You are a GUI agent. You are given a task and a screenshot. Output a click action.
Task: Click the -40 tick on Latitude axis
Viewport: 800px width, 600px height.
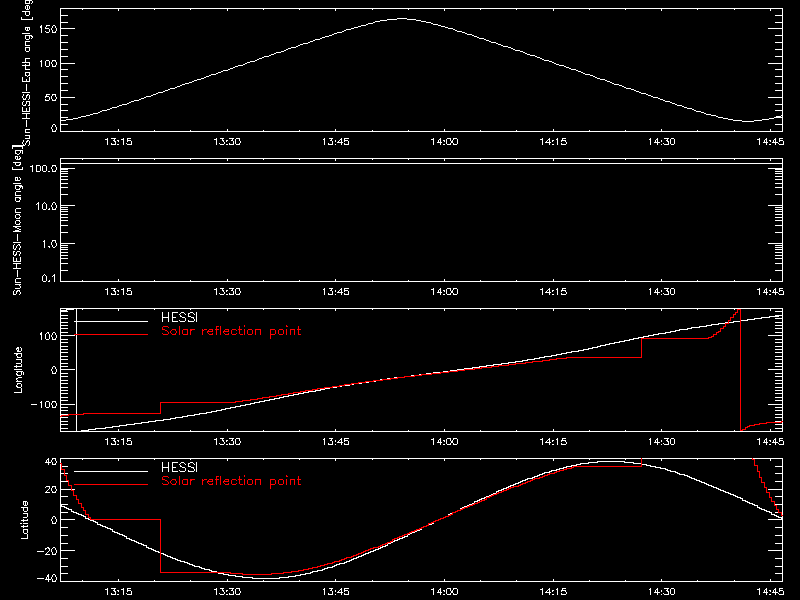click(47, 578)
